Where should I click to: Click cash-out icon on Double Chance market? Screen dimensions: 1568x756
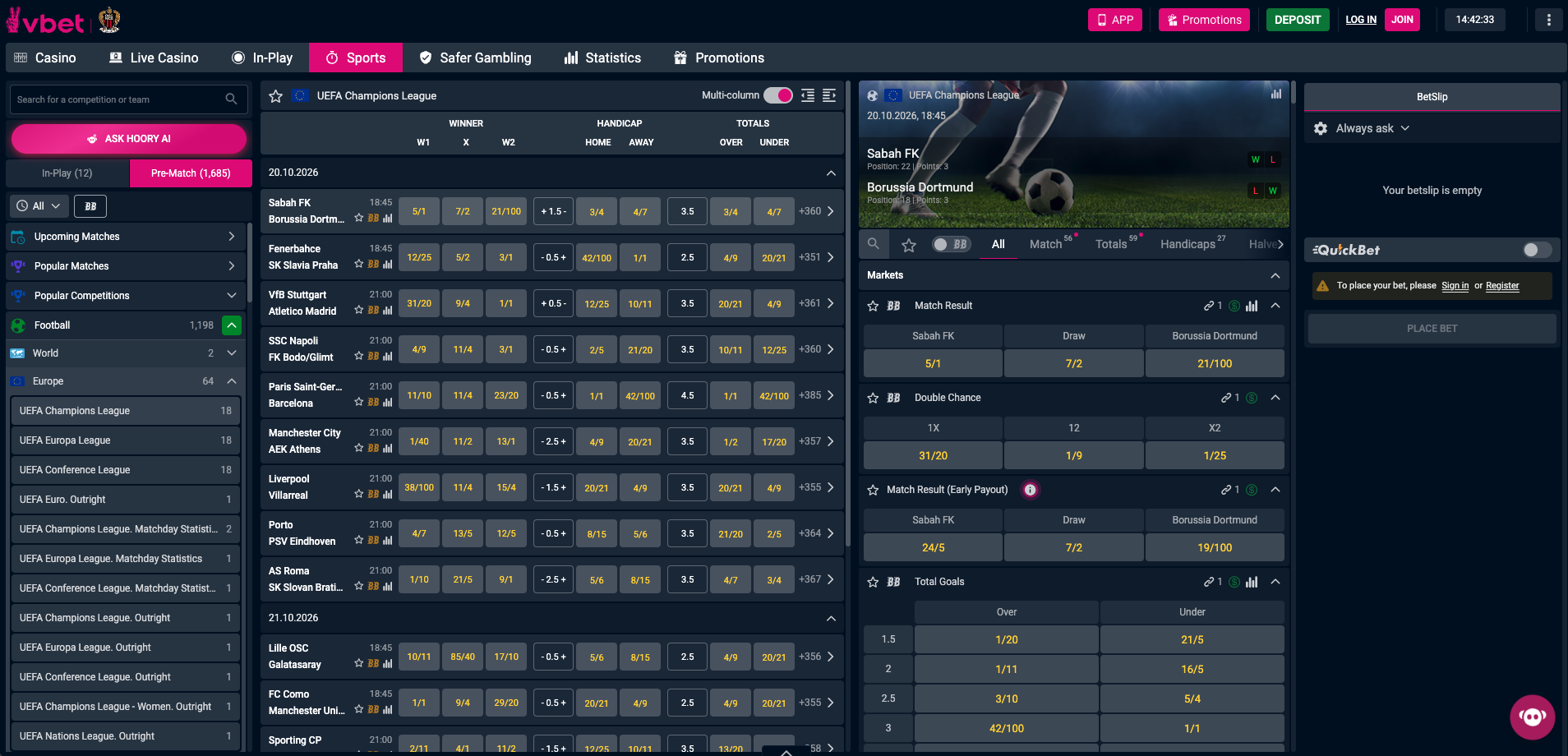coord(1252,398)
